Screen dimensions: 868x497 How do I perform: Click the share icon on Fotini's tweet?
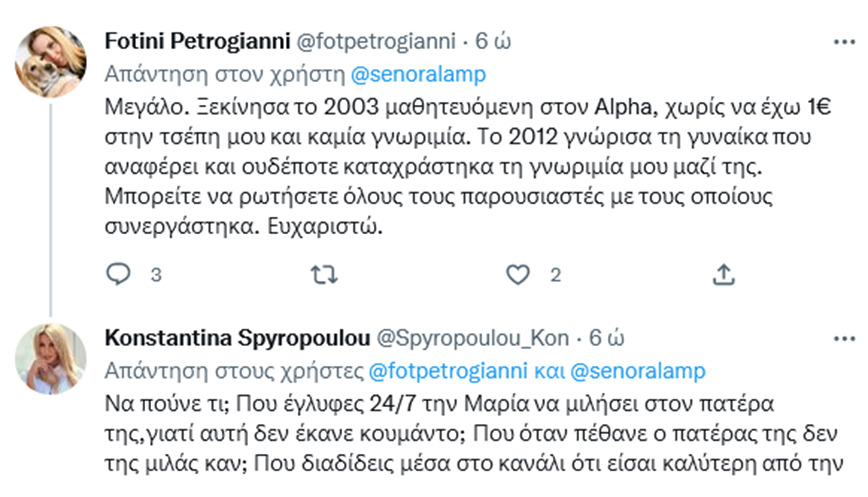click(x=722, y=274)
